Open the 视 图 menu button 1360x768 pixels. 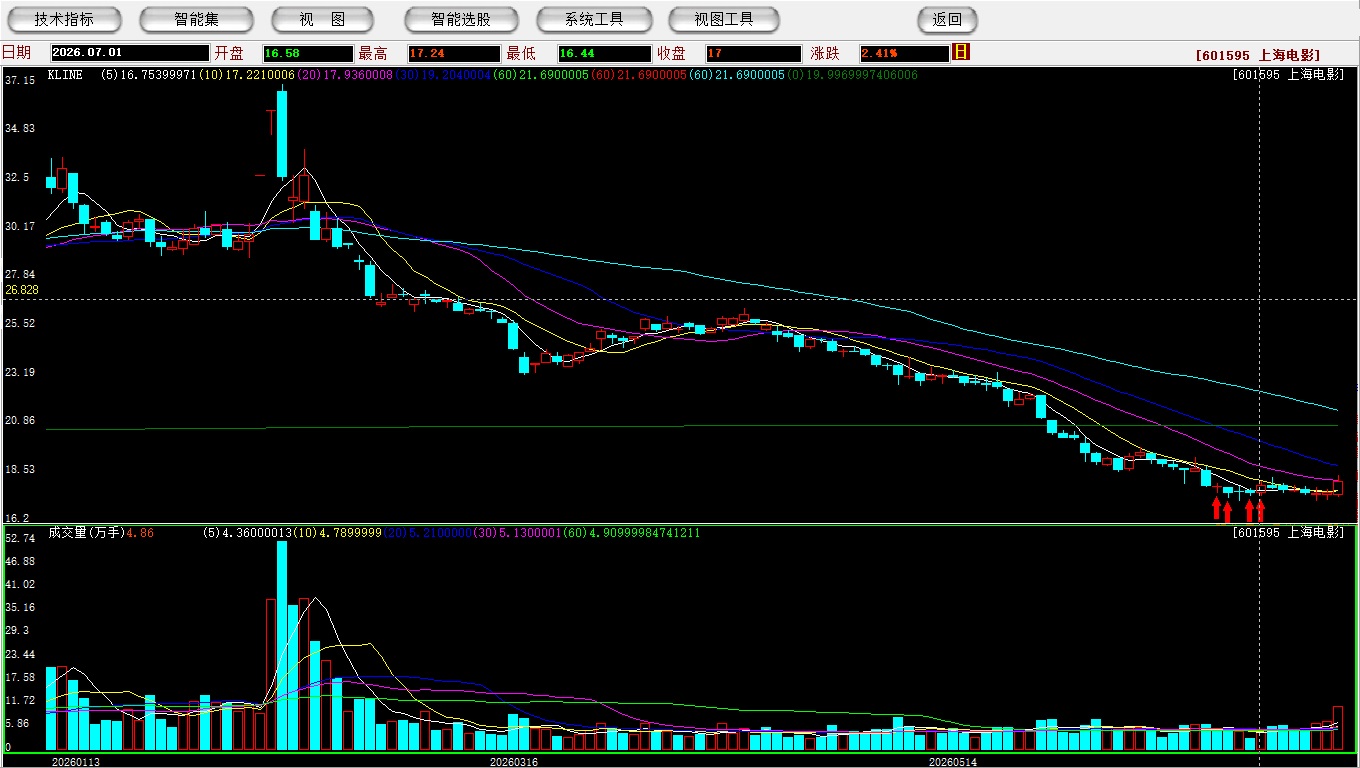pos(323,19)
